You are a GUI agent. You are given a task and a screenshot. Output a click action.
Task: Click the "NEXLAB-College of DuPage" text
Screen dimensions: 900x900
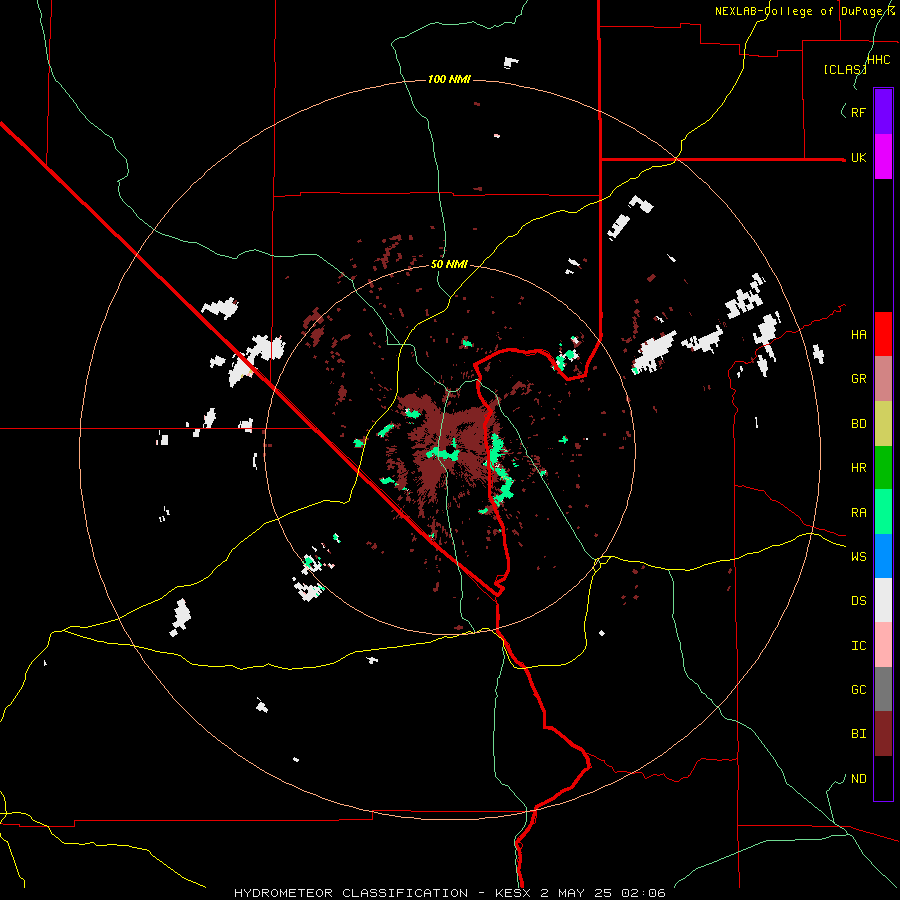[801, 11]
